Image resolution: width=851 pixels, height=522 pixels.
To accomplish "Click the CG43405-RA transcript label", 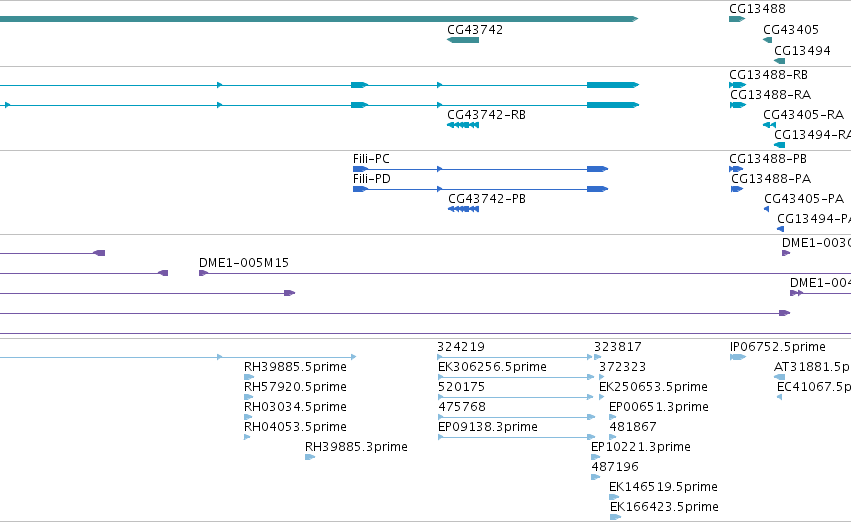I will pyautogui.click(x=804, y=115).
